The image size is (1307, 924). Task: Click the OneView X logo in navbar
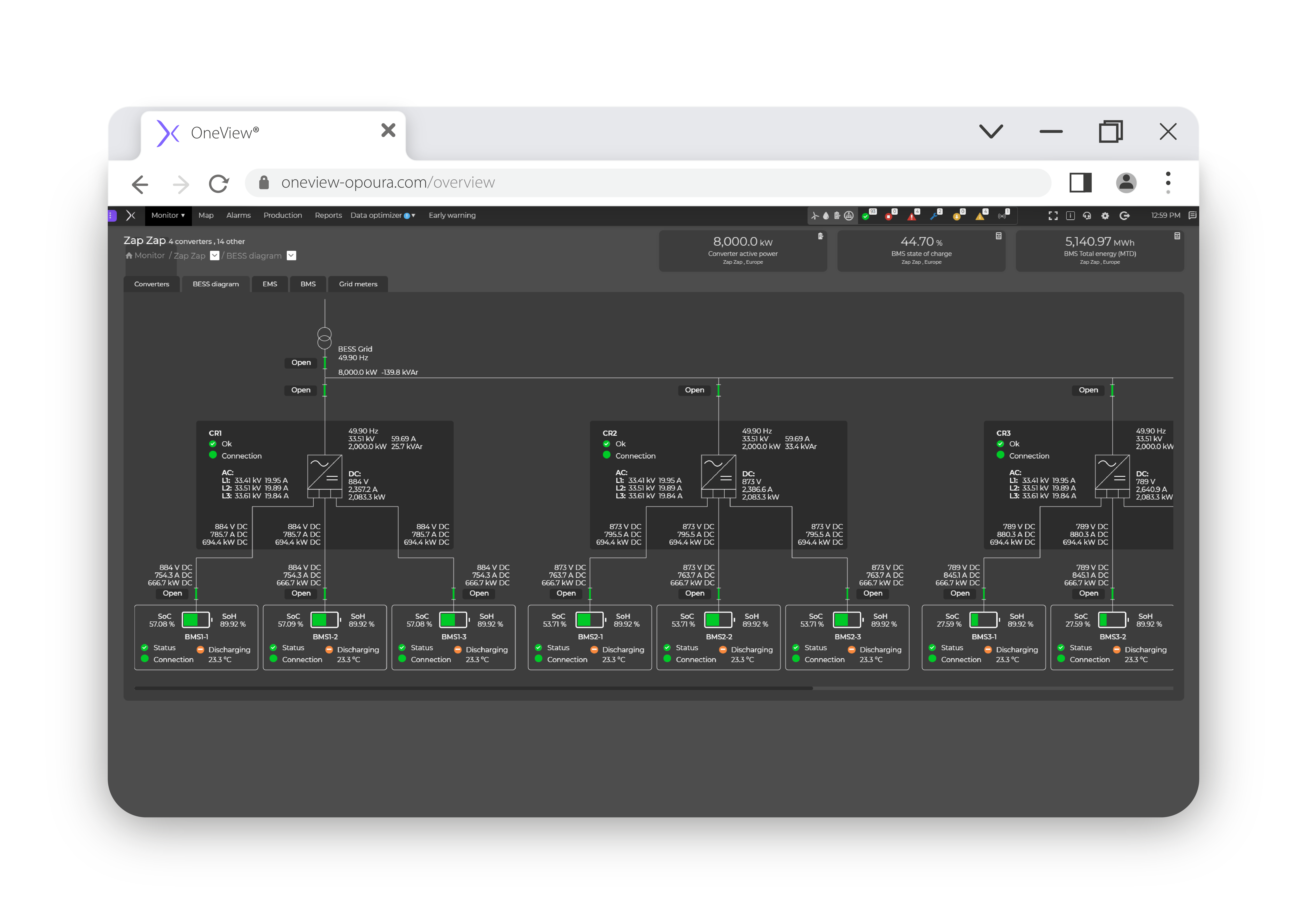(x=130, y=215)
